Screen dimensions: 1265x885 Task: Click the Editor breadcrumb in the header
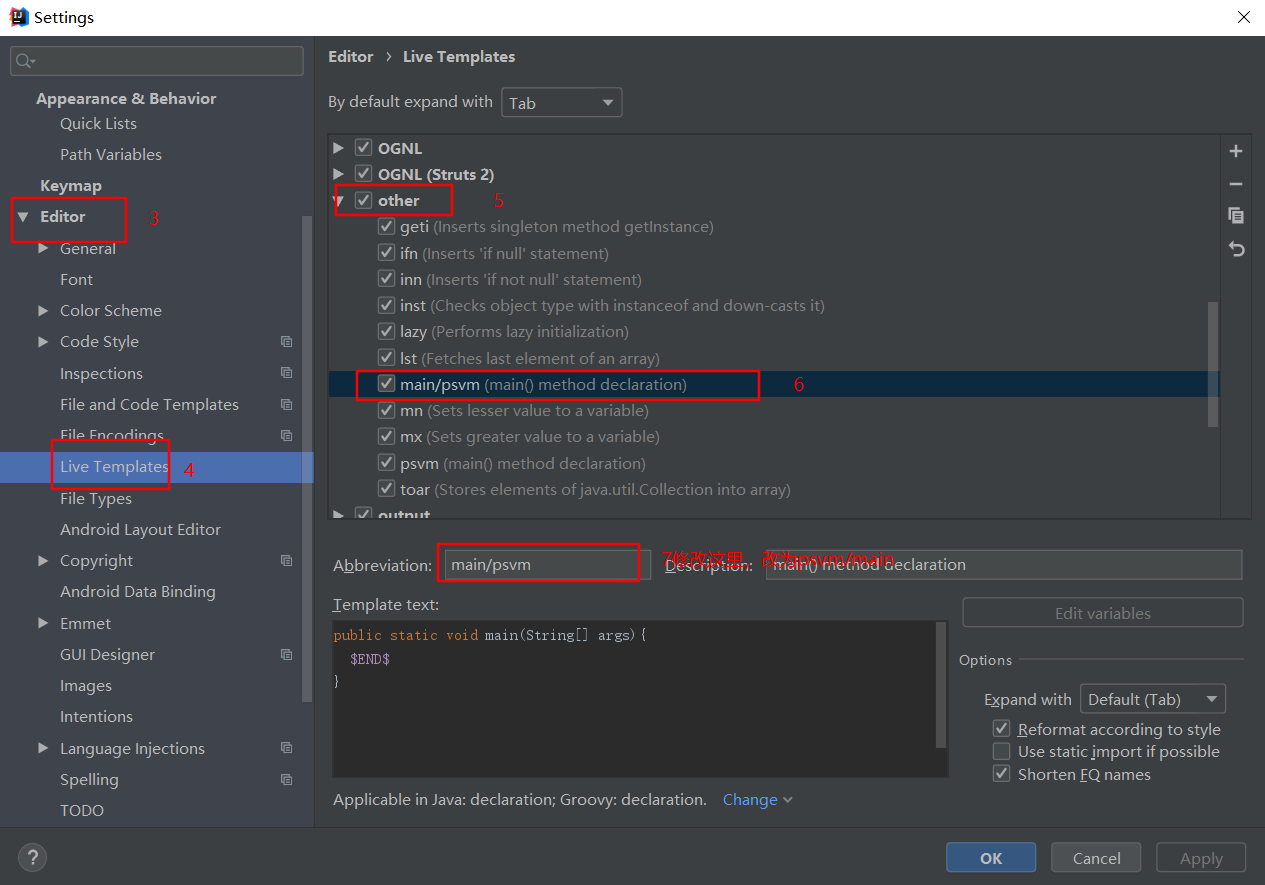pyautogui.click(x=351, y=57)
